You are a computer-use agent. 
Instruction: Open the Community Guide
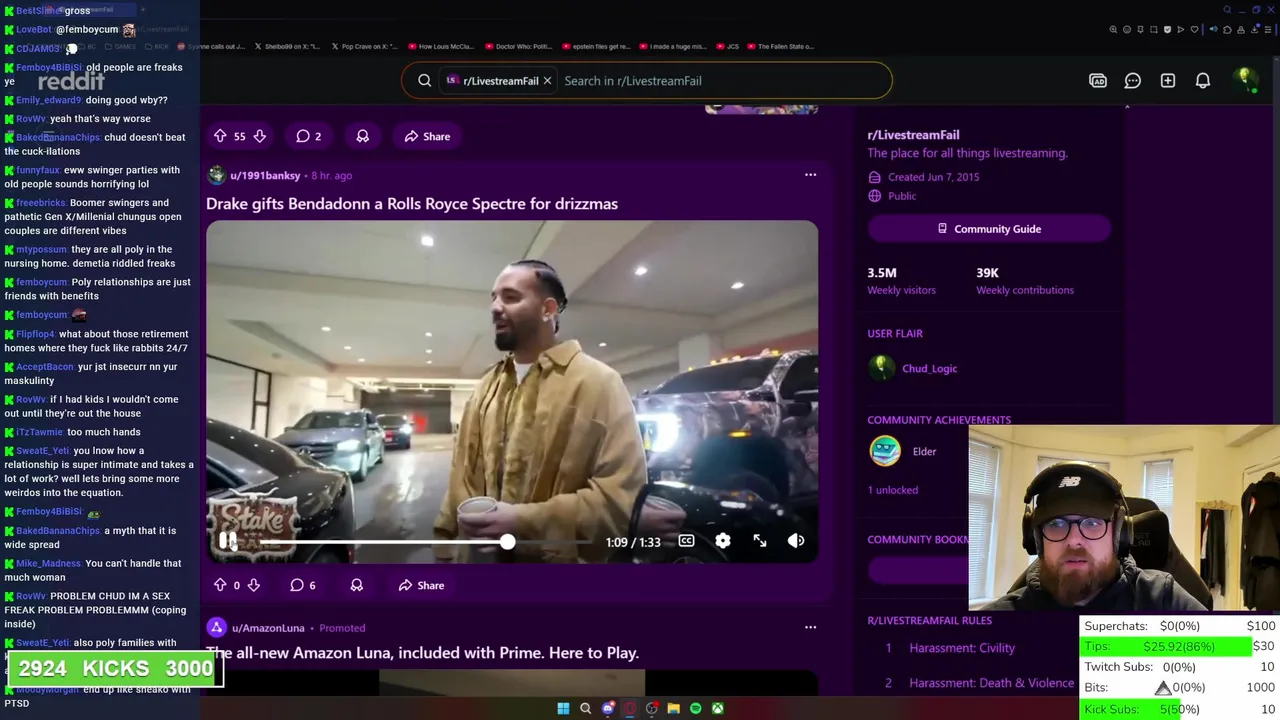[988, 229]
